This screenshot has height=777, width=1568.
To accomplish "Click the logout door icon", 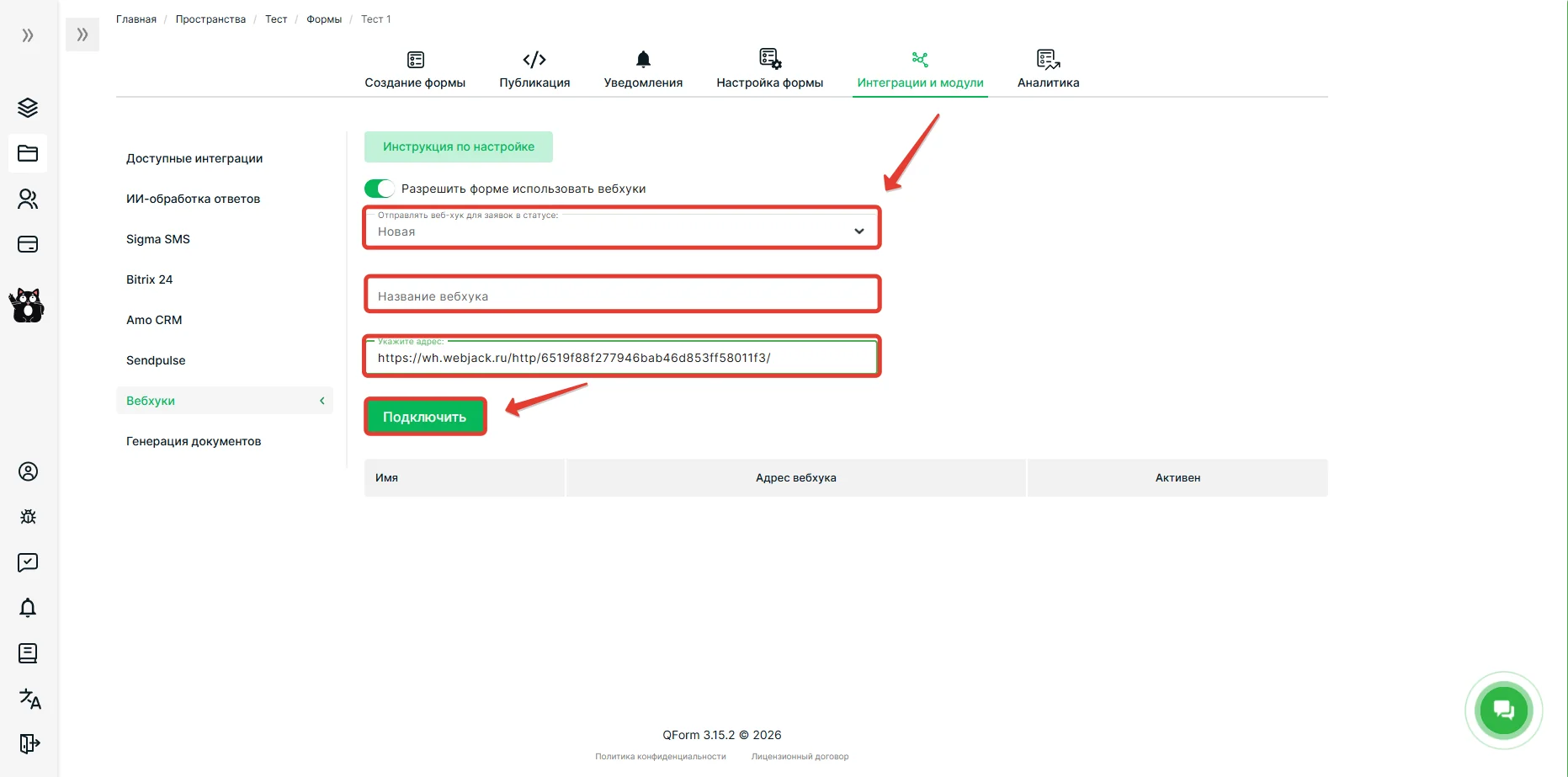I will pyautogui.click(x=29, y=743).
